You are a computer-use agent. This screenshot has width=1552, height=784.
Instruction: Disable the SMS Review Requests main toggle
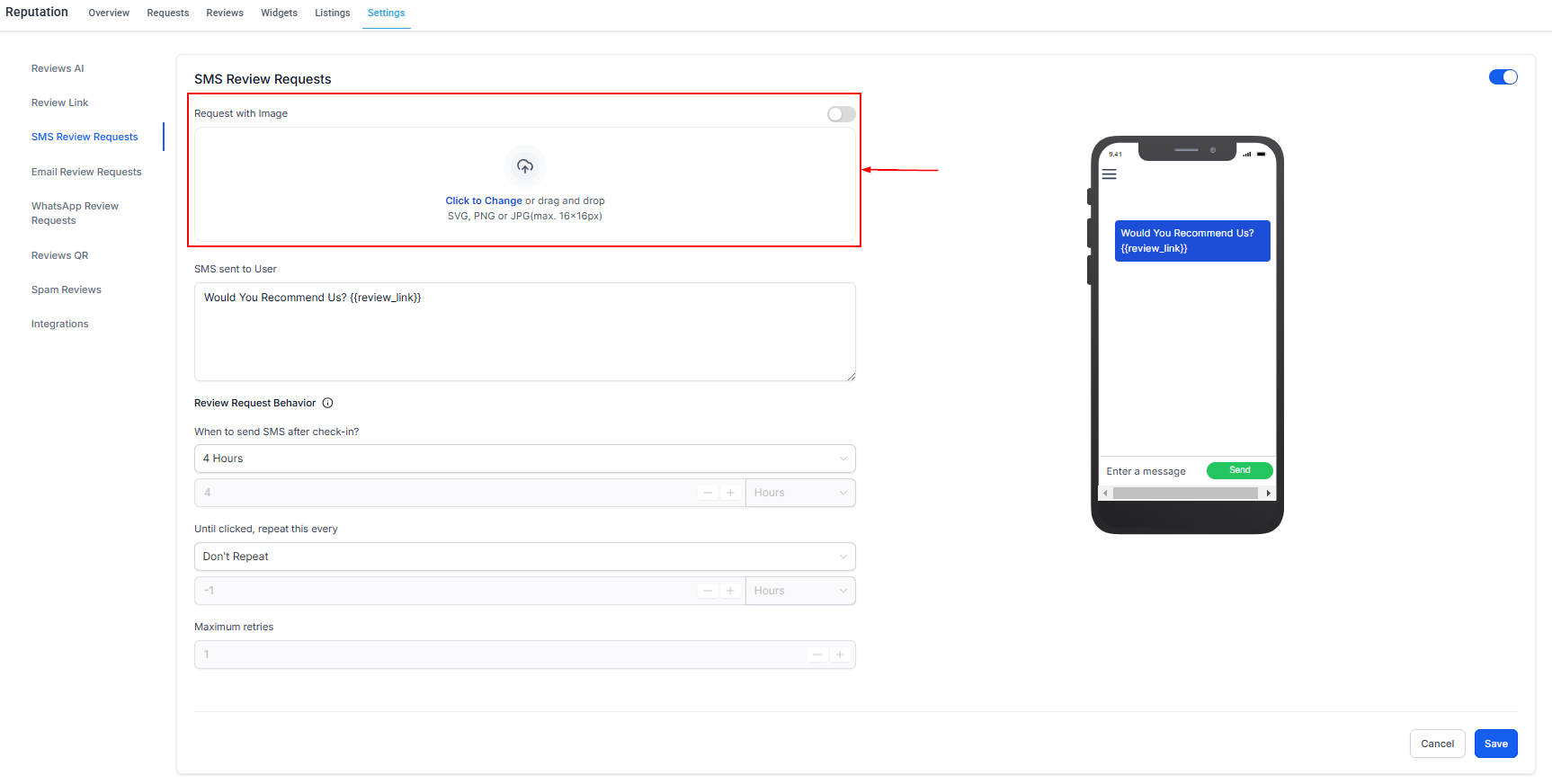[x=1503, y=77]
